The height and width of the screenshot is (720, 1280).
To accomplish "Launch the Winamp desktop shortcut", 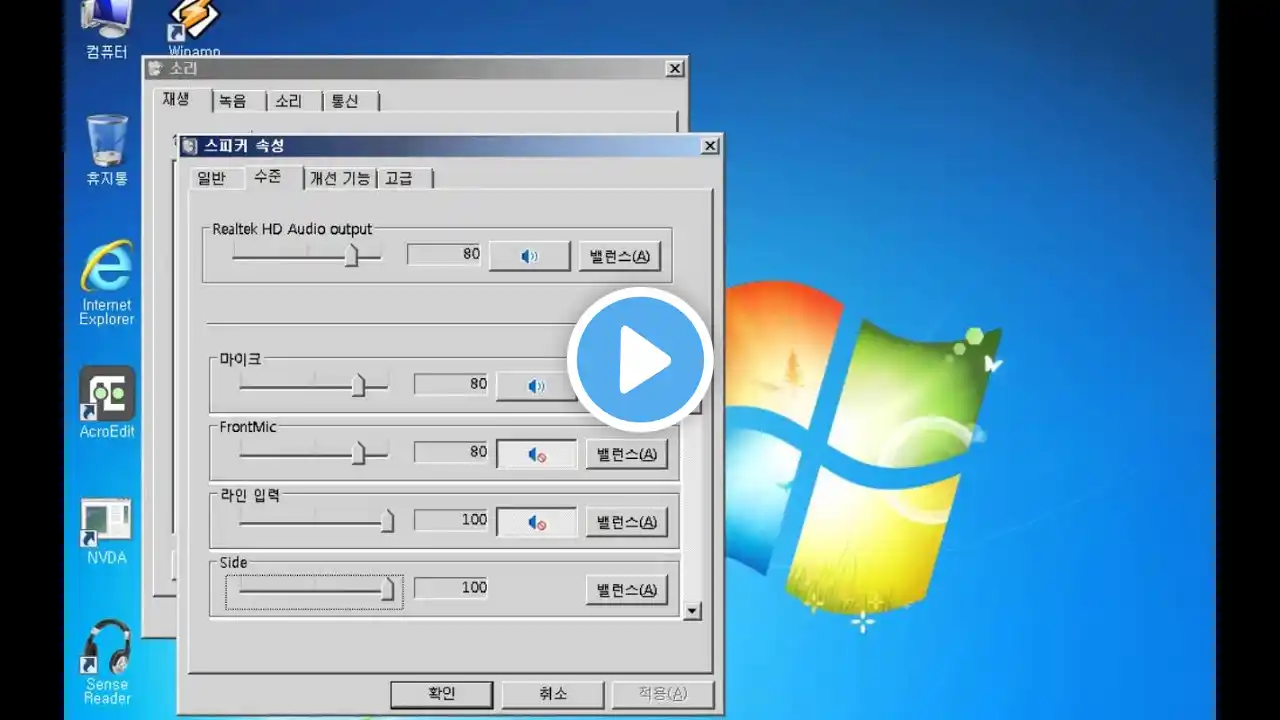I will (x=194, y=28).
